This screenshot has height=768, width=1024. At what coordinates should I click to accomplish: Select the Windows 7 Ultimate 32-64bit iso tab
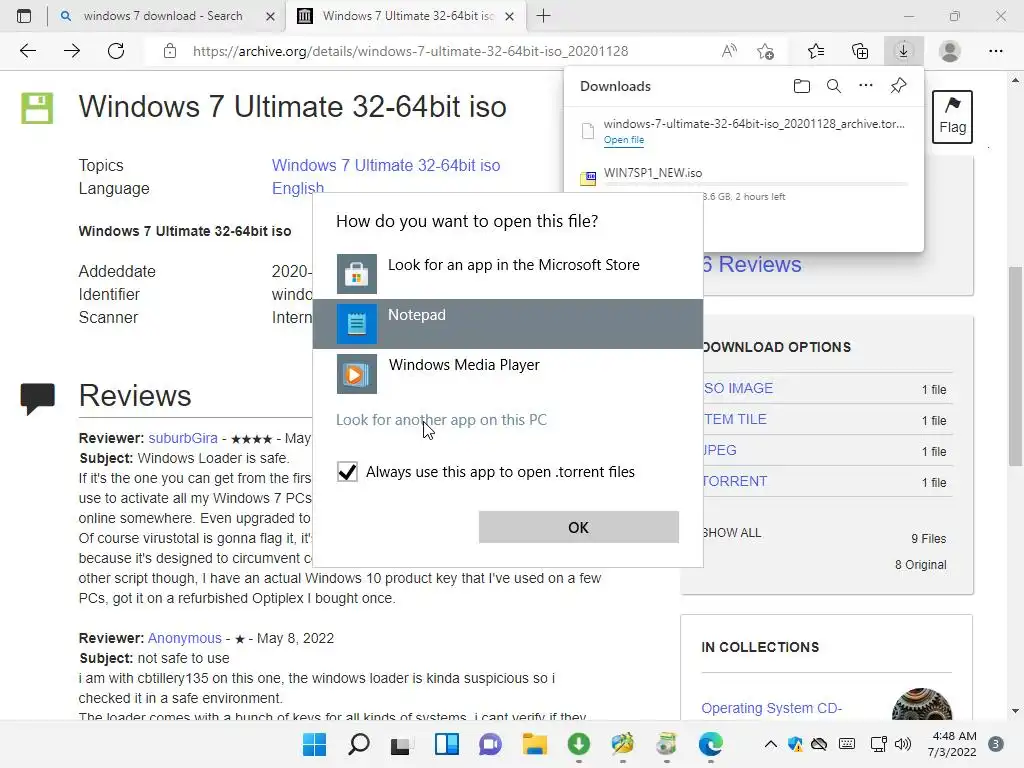(x=408, y=16)
